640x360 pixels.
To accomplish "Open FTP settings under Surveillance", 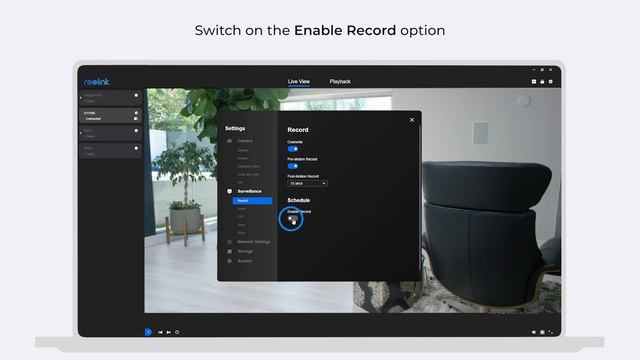I will pyautogui.click(x=240, y=216).
